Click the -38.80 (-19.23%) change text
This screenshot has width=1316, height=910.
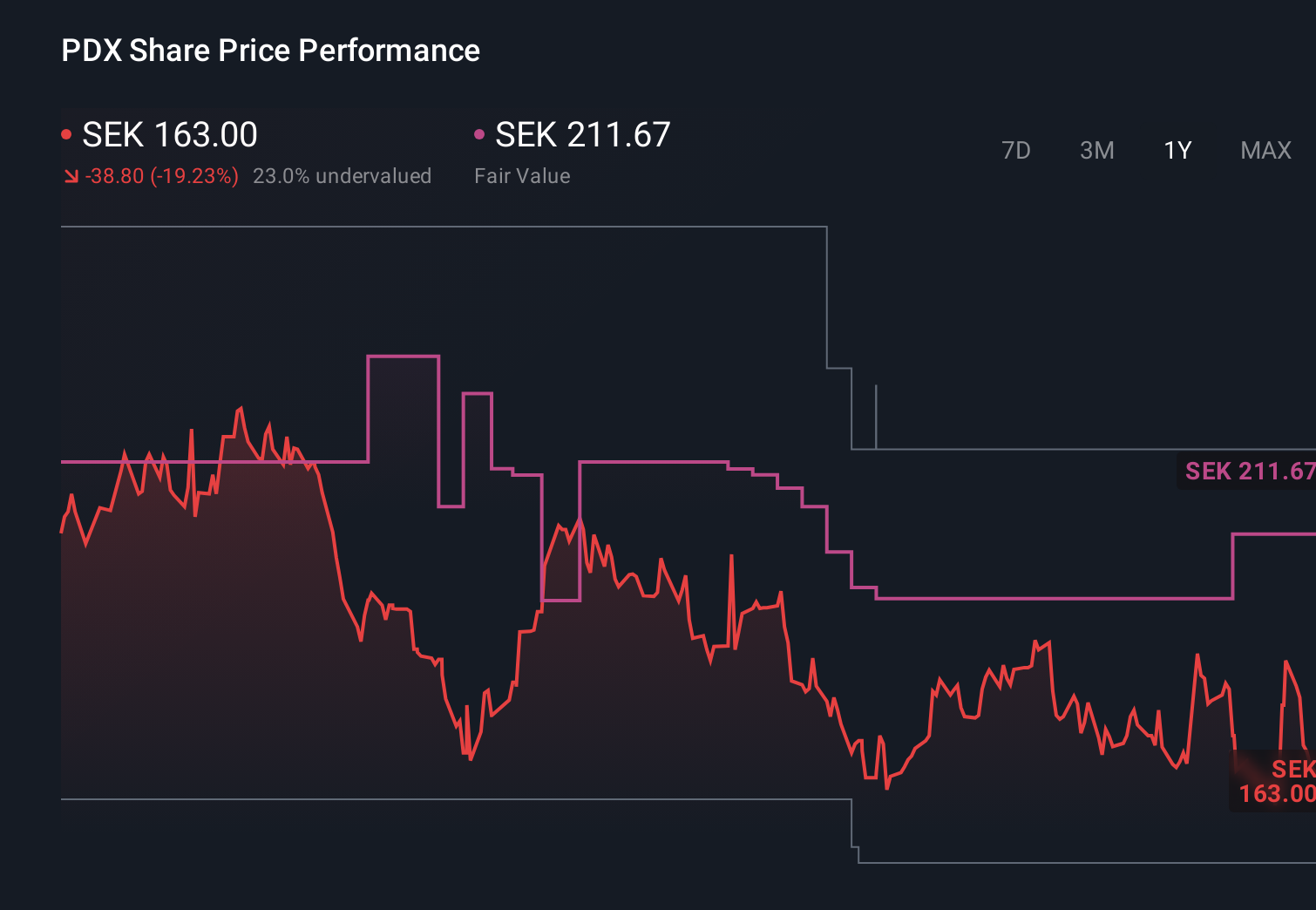coord(161,175)
